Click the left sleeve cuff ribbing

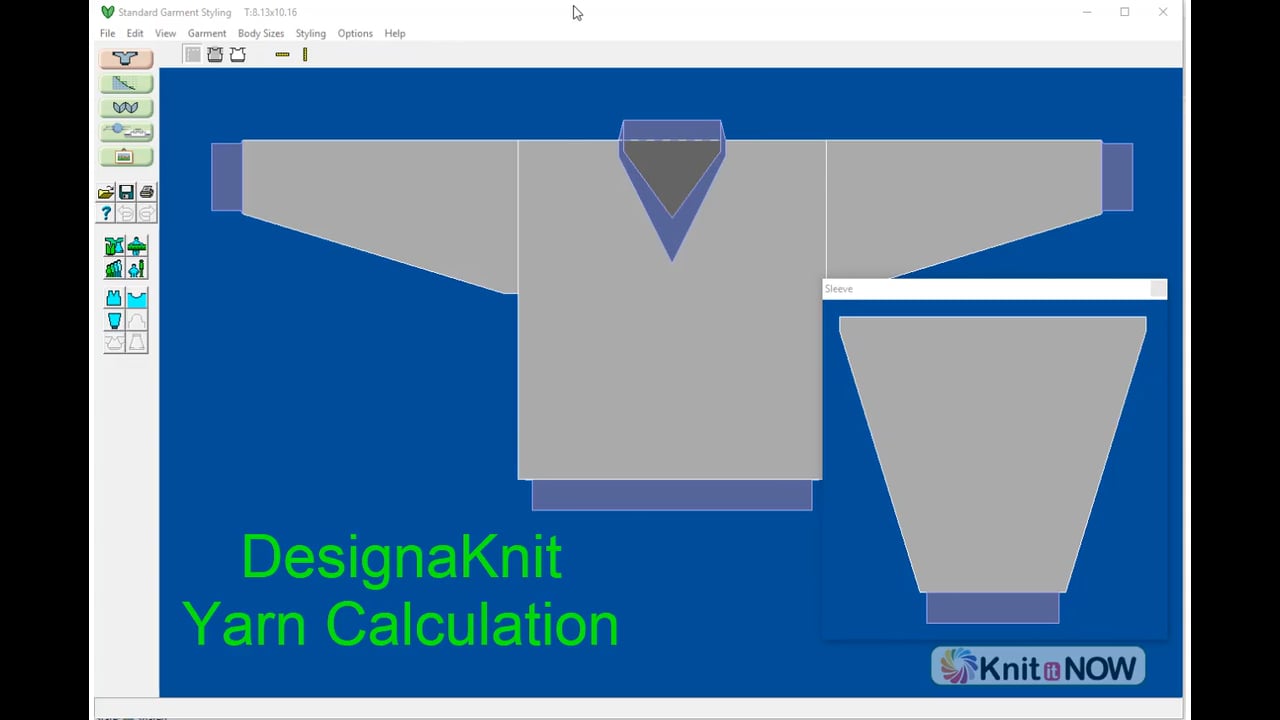coord(227,177)
